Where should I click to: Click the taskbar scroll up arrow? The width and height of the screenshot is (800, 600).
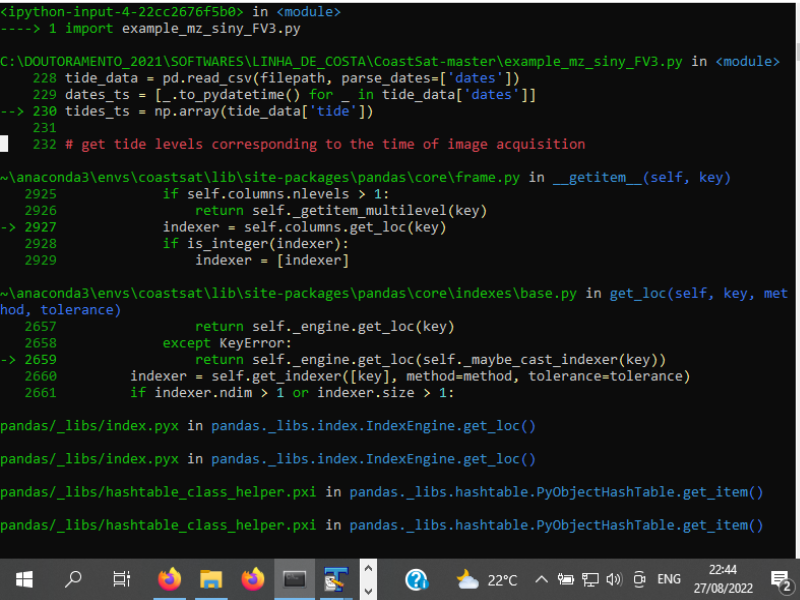coord(368,567)
